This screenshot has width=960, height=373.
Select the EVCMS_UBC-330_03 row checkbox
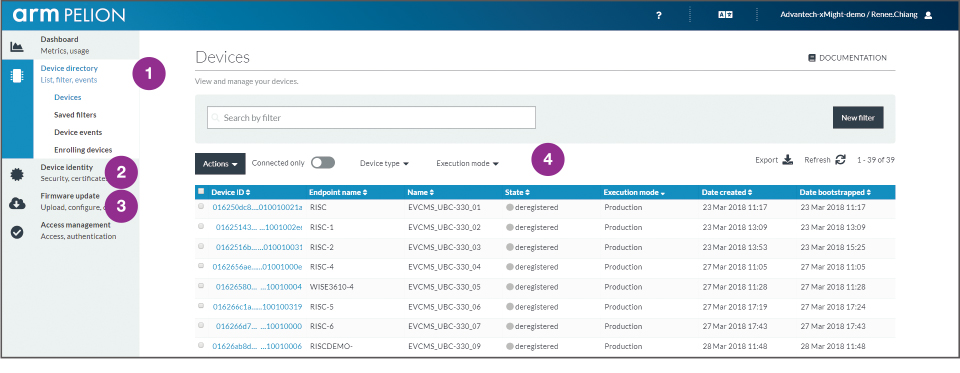[x=201, y=246]
